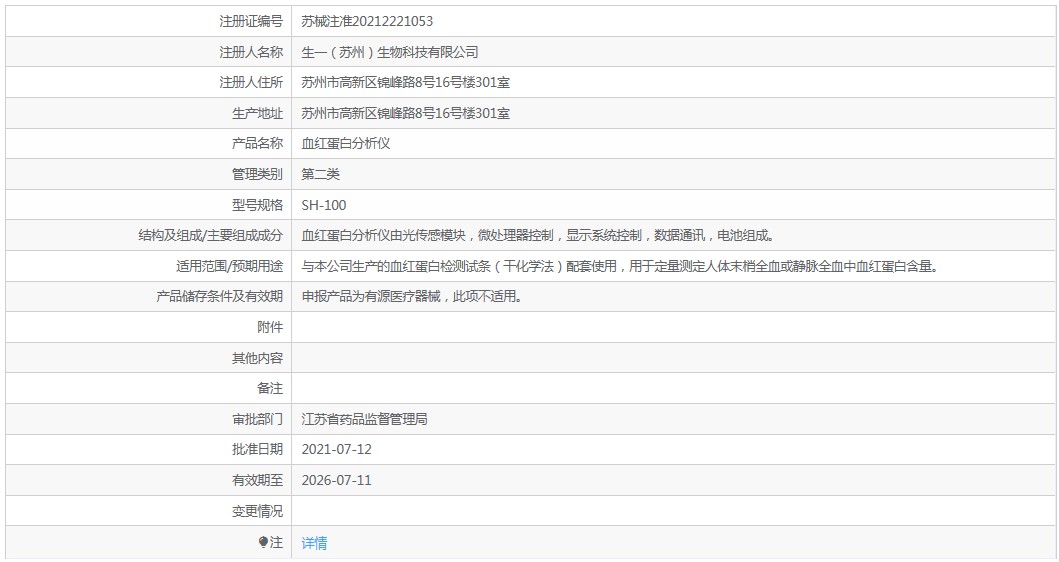Select registration number 苏械注准20212221053
The width and height of the screenshot is (1059, 562).
coord(367,21)
